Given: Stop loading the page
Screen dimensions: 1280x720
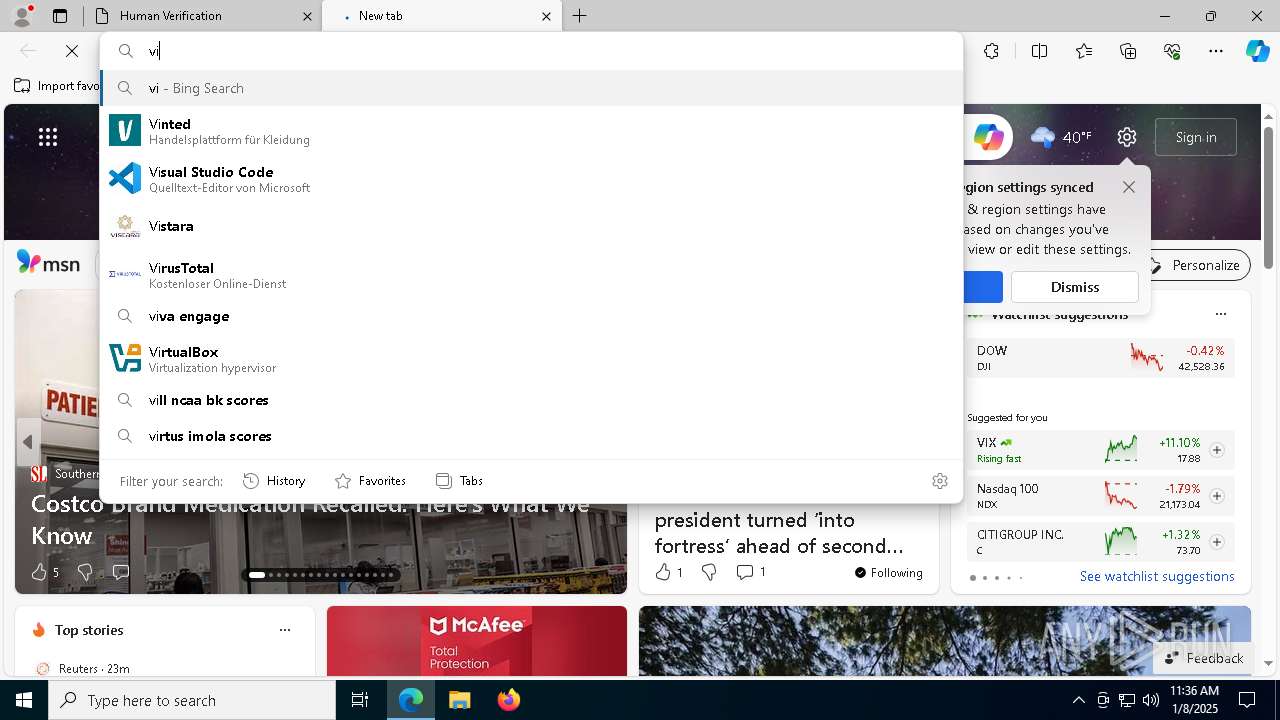Looking at the screenshot, I should pos(72,51).
